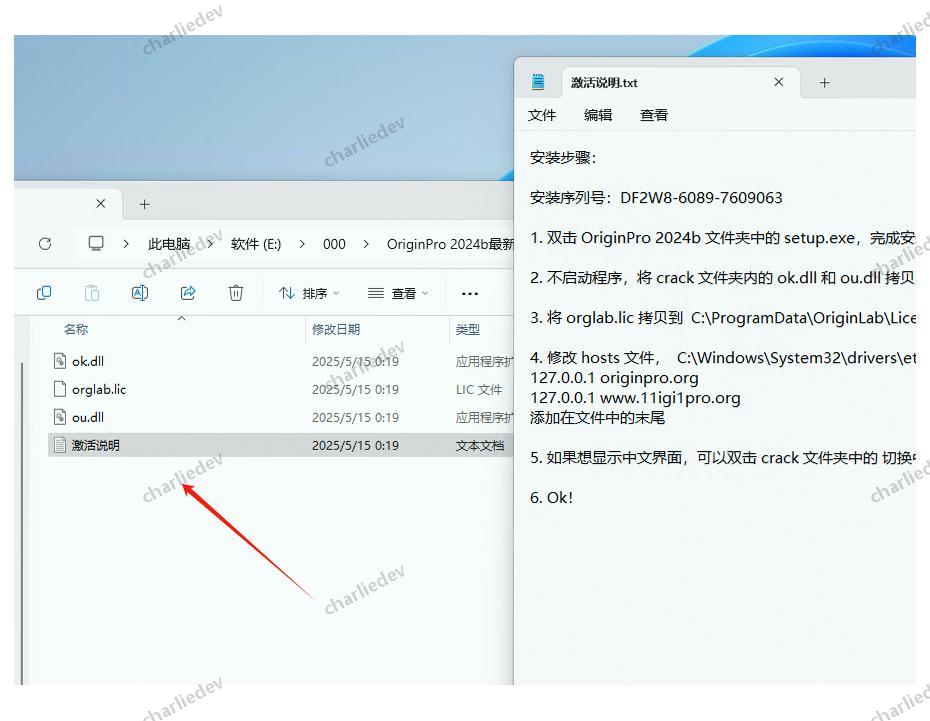Image resolution: width=930 pixels, height=721 pixels.
Task: Close the 激活说明.txt Notepad tab
Action: (x=779, y=82)
